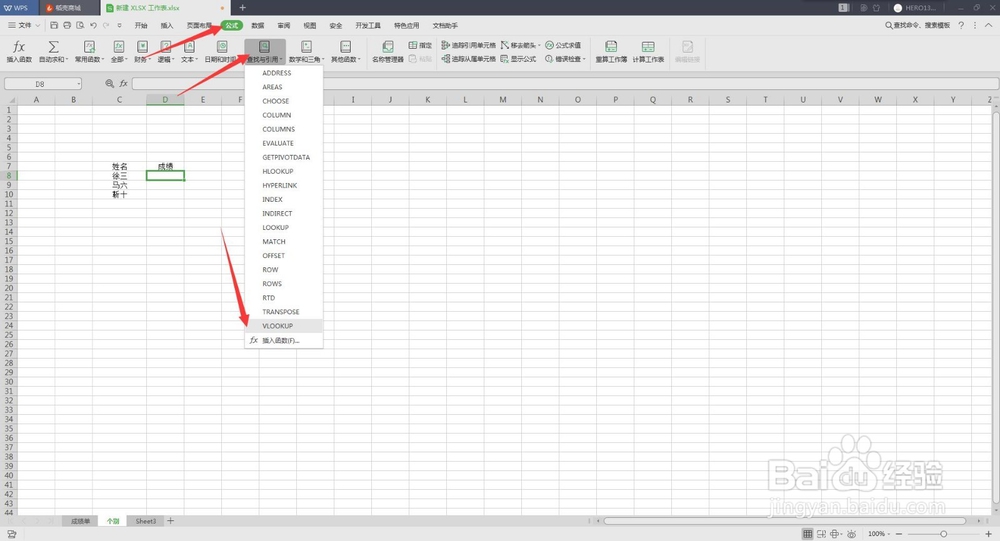The image size is (1000, 541).
Task: Open the 日期和时间 functions category
Action: pyautogui.click(x=221, y=51)
